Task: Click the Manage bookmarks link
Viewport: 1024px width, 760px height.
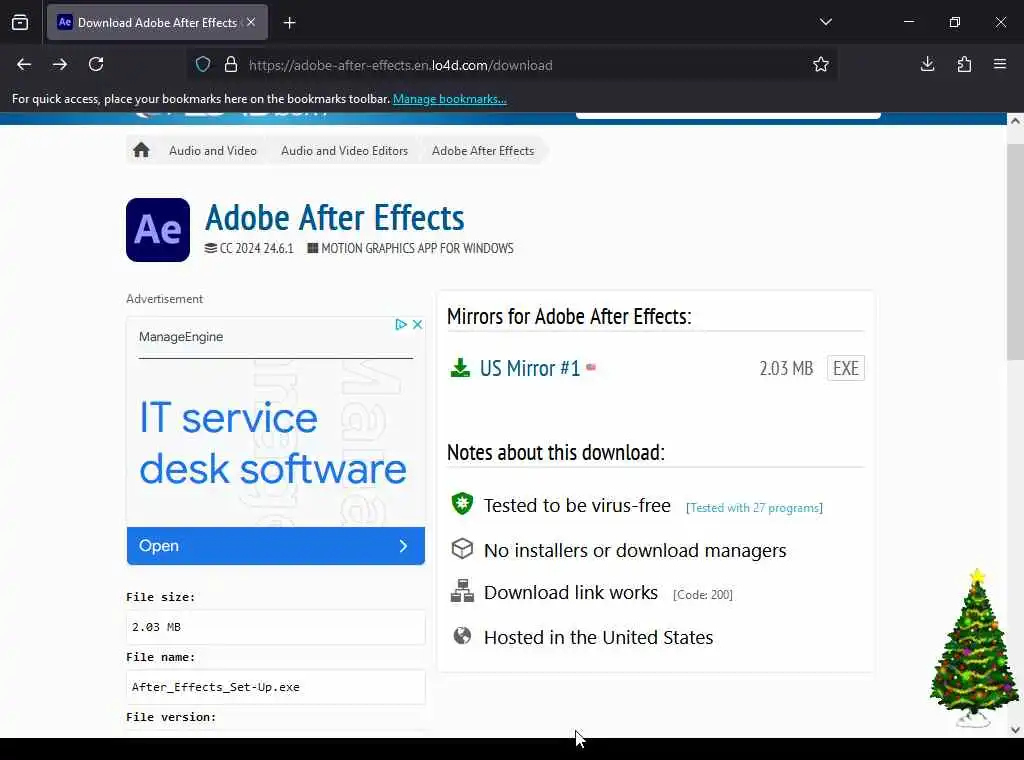Action: (x=449, y=99)
